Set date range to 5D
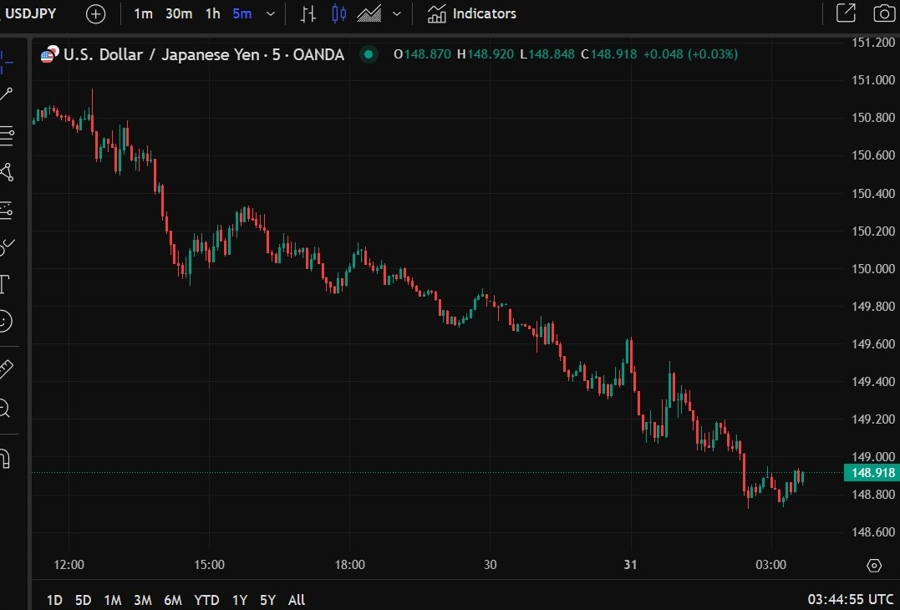The width and height of the screenshot is (900, 610). pyautogui.click(x=83, y=600)
